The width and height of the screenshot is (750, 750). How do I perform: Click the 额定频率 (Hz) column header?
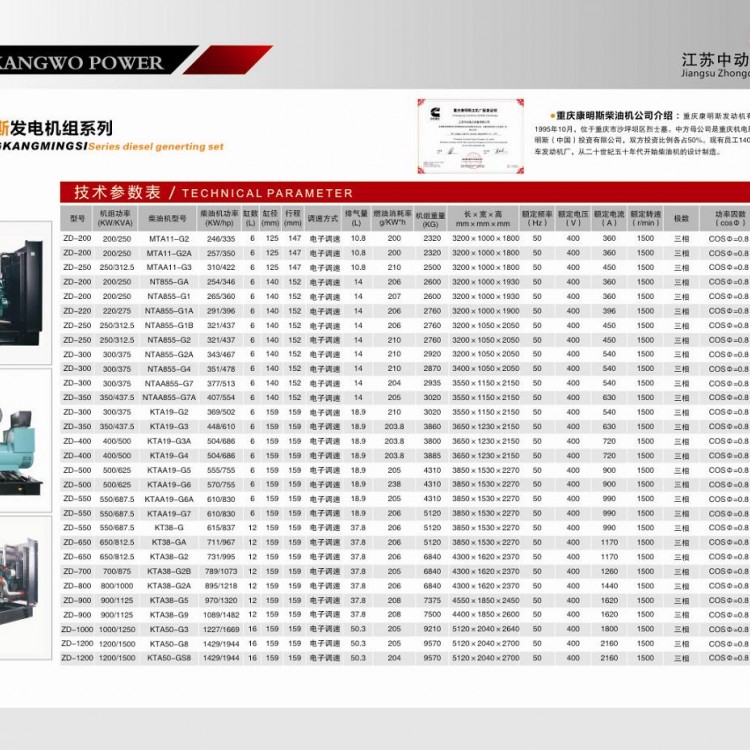coord(537,218)
